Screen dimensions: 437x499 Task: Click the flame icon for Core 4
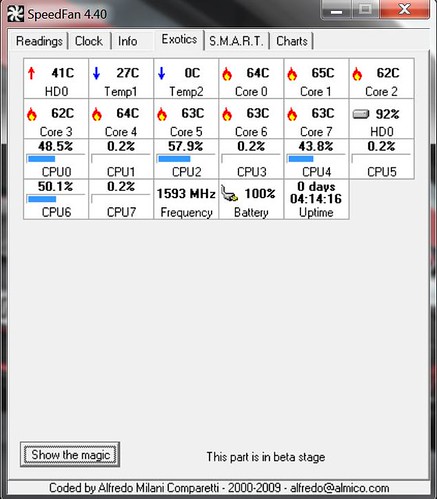[x=97, y=114]
